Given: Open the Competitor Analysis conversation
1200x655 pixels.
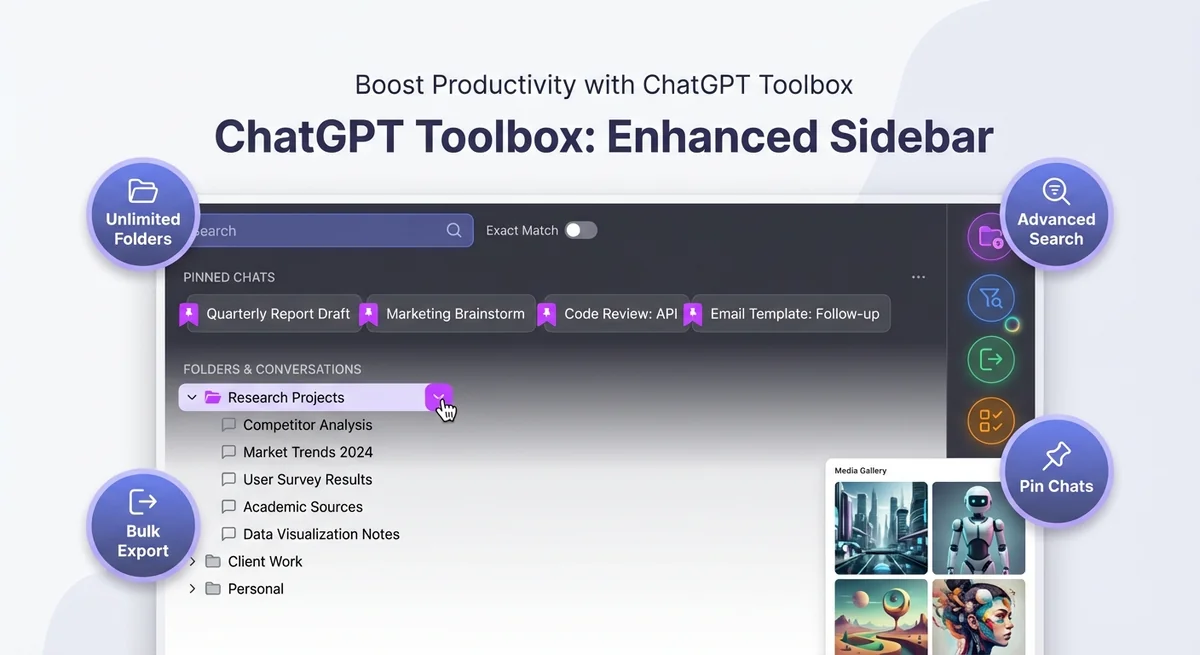Looking at the screenshot, I should pyautogui.click(x=307, y=424).
